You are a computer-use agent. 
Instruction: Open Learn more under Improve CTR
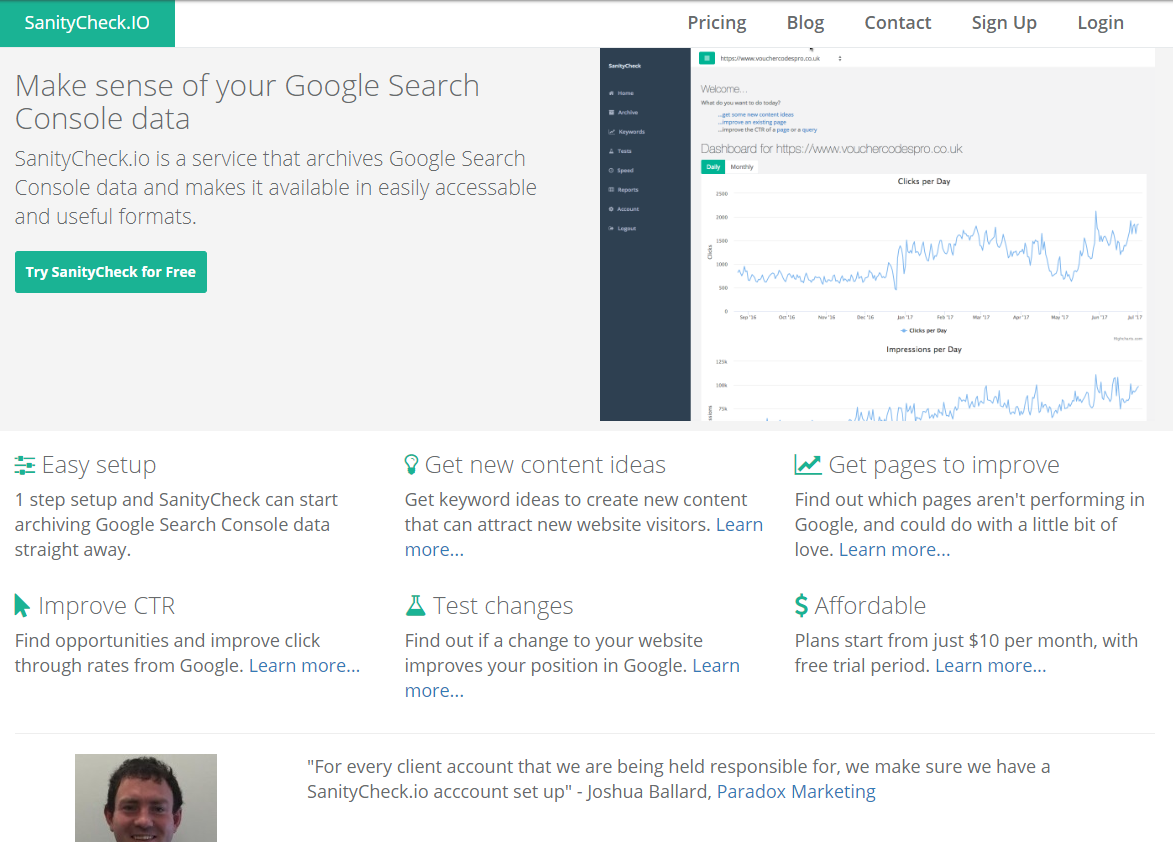[x=304, y=666]
